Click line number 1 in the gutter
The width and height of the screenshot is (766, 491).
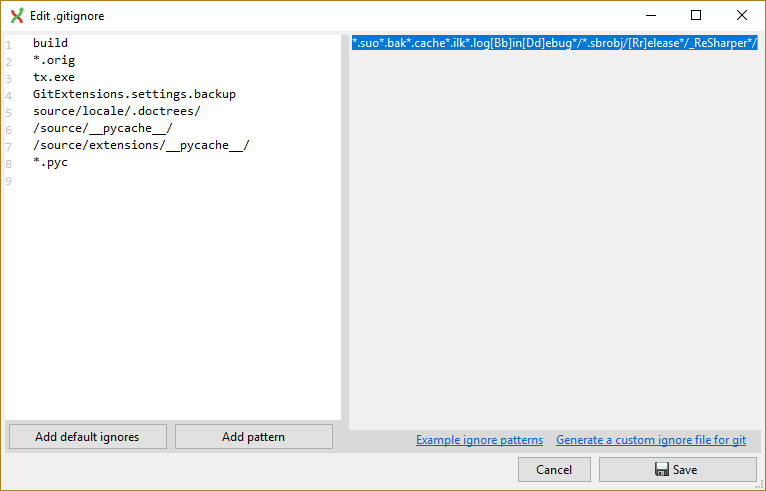(x=8, y=45)
